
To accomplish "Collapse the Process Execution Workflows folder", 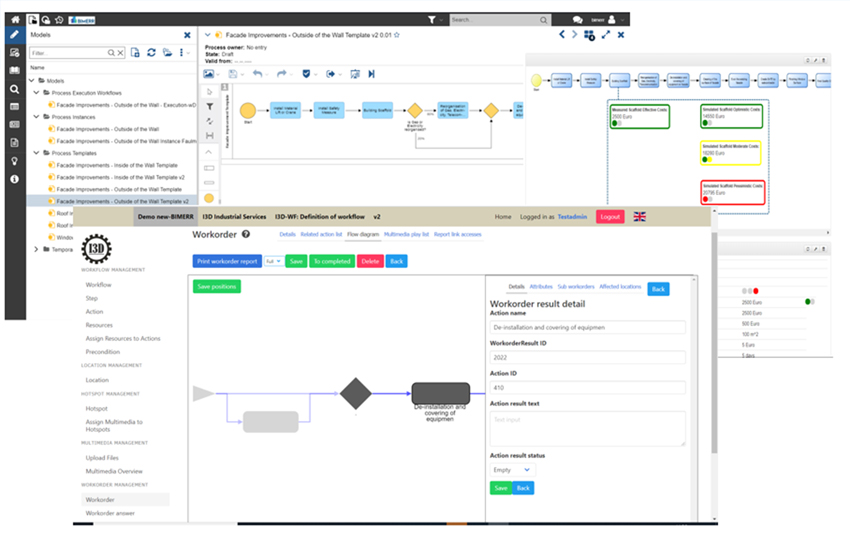I will (x=37, y=93).
